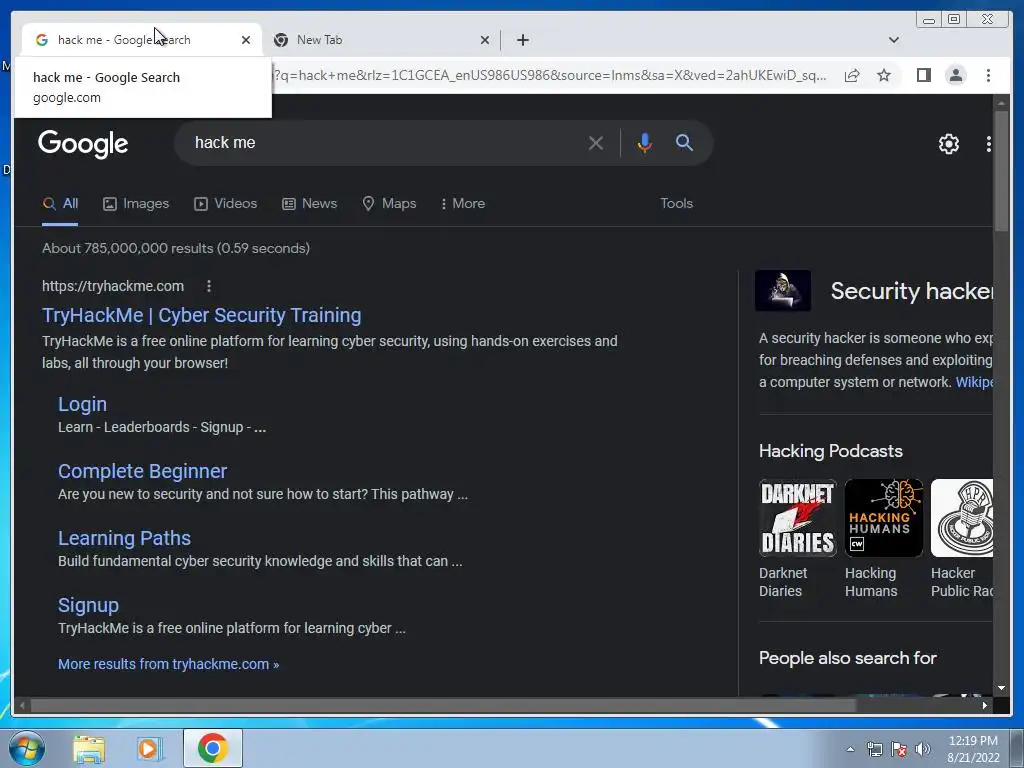
Task: Open the Complete Beginner sitelink
Action: 142,472
